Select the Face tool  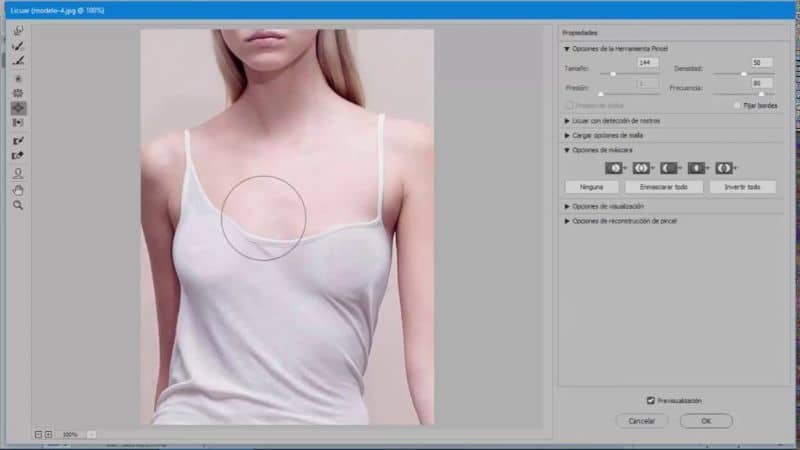click(18, 173)
